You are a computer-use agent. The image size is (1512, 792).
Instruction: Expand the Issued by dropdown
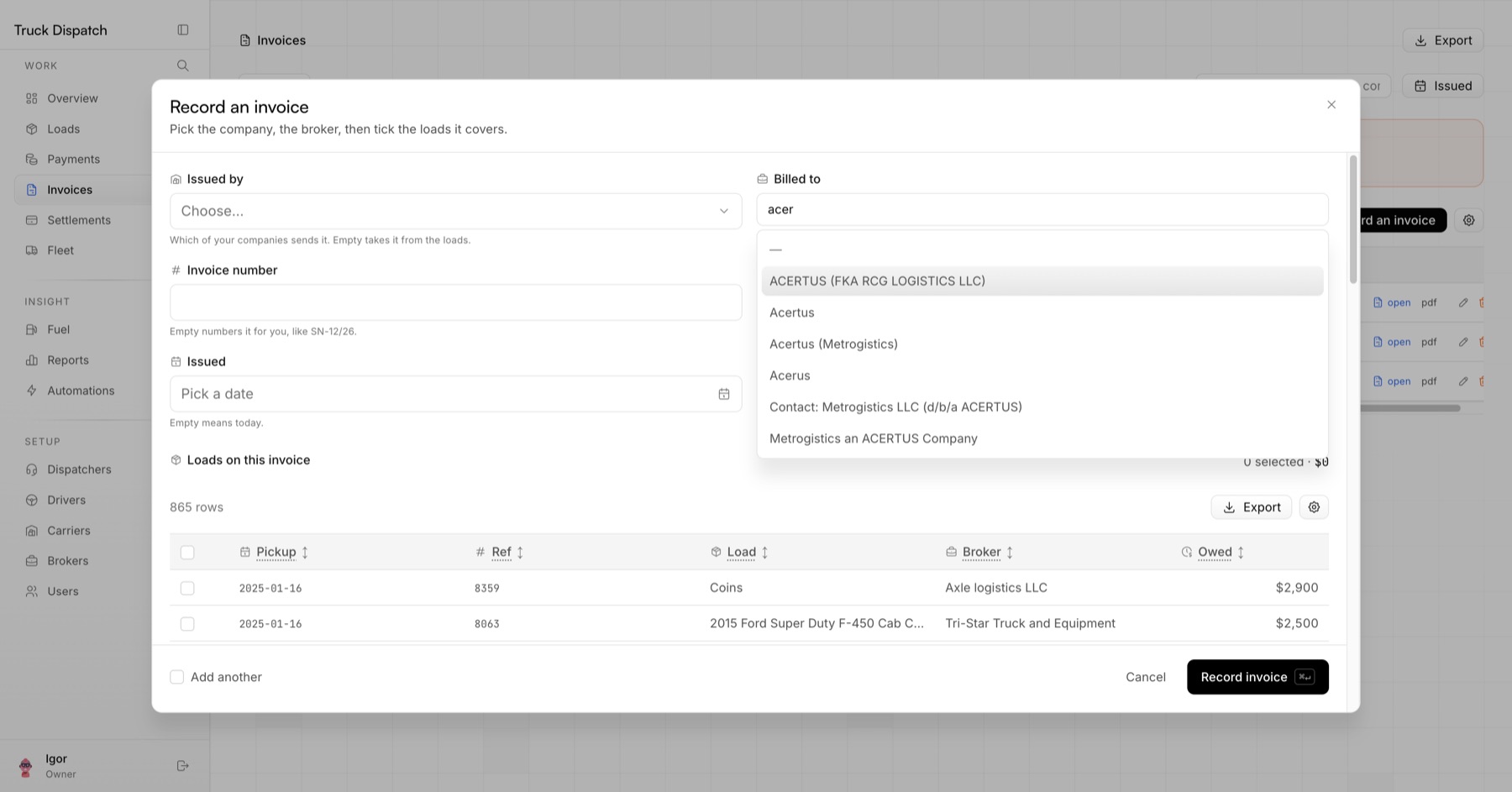coord(456,211)
